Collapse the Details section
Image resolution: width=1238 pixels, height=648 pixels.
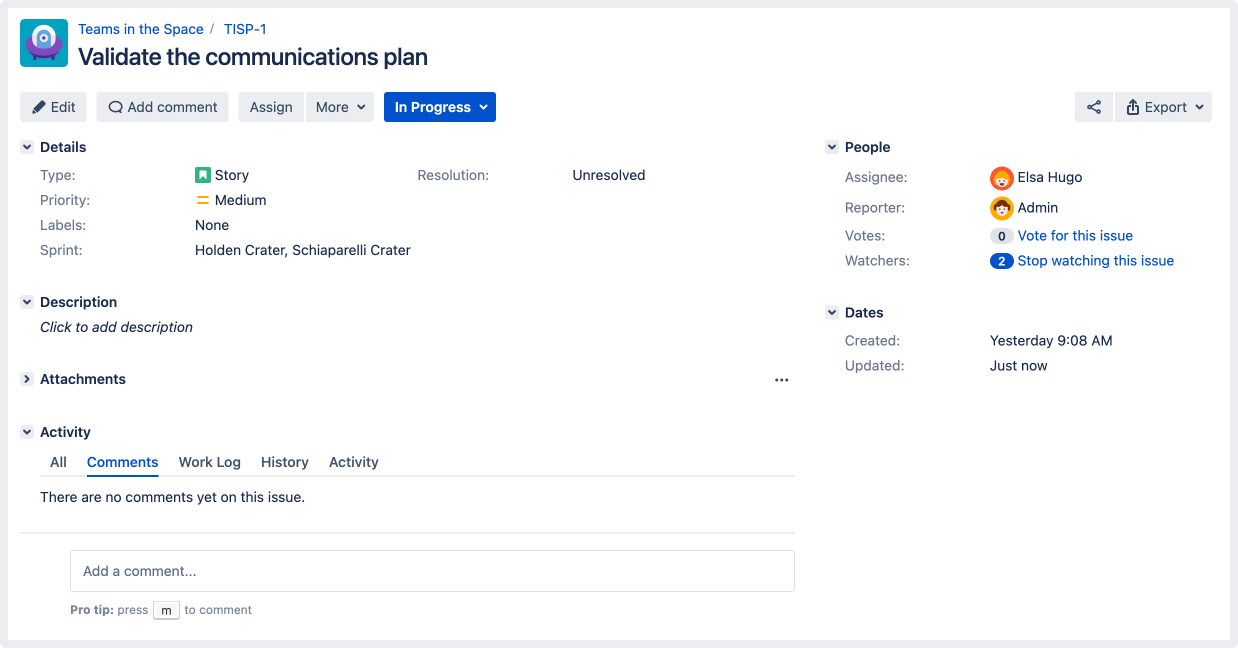tap(27, 147)
